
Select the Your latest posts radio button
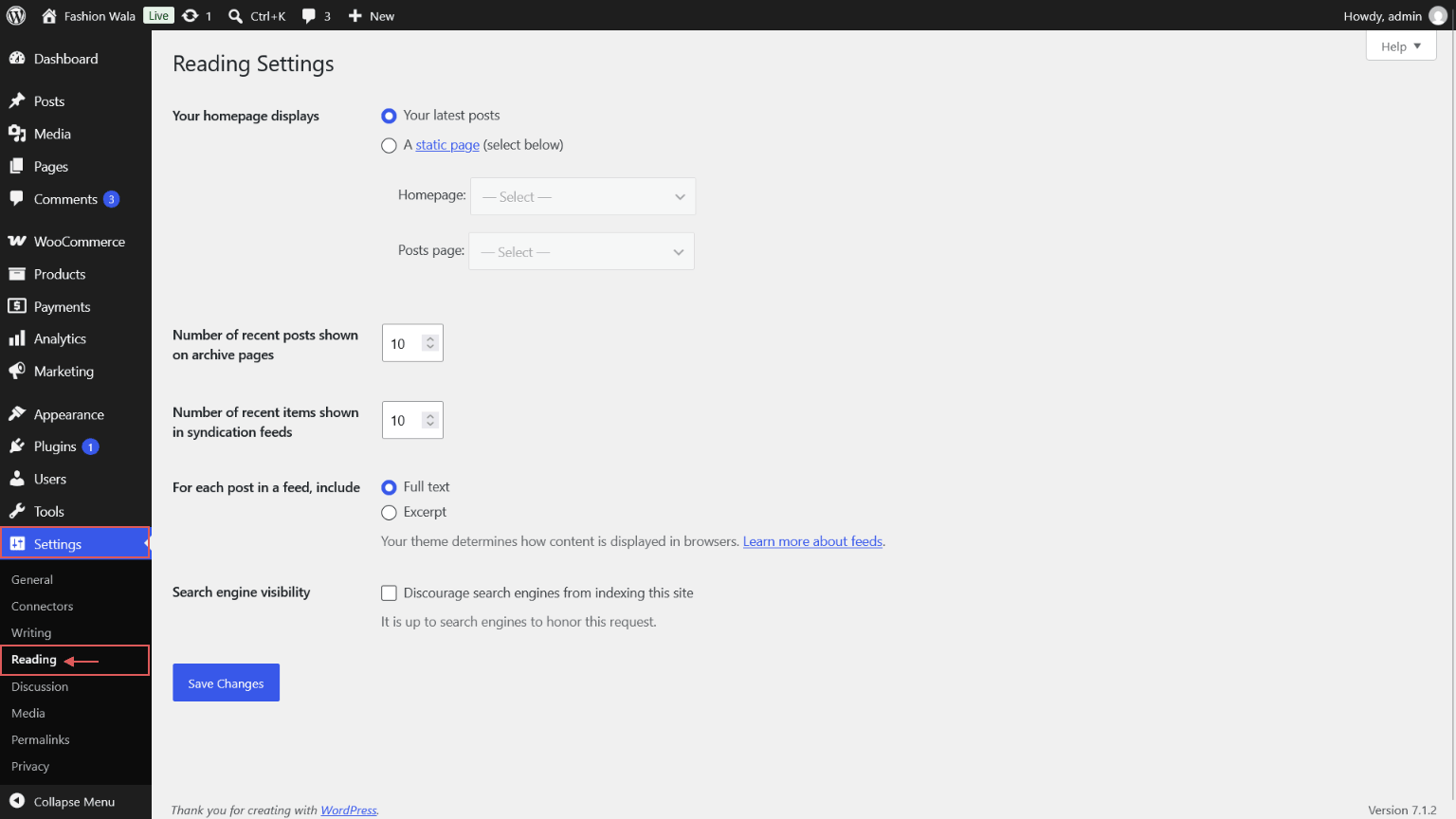[x=389, y=116]
